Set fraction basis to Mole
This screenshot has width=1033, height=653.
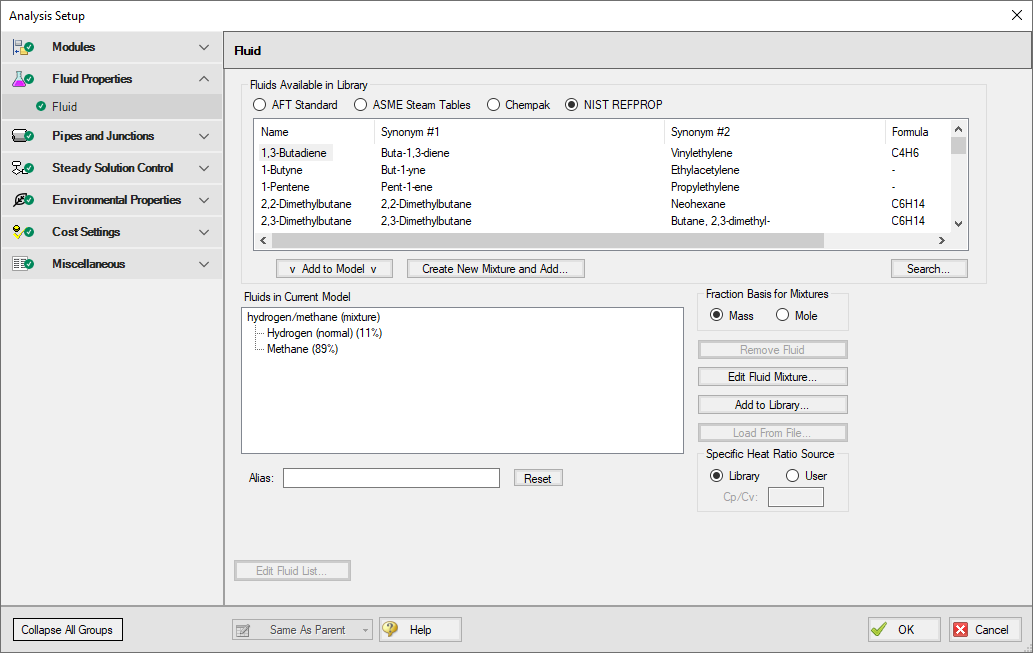click(x=783, y=316)
